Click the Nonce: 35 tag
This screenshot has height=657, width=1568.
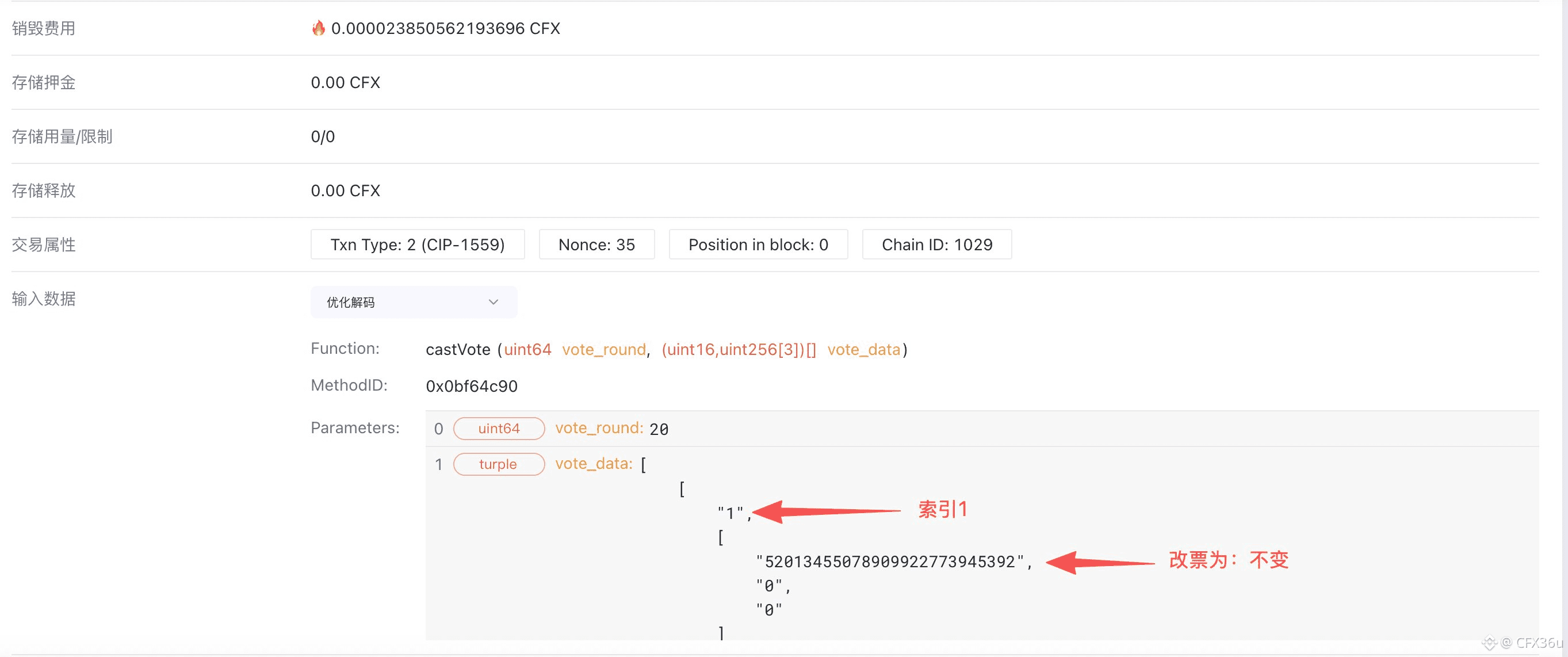tap(596, 244)
